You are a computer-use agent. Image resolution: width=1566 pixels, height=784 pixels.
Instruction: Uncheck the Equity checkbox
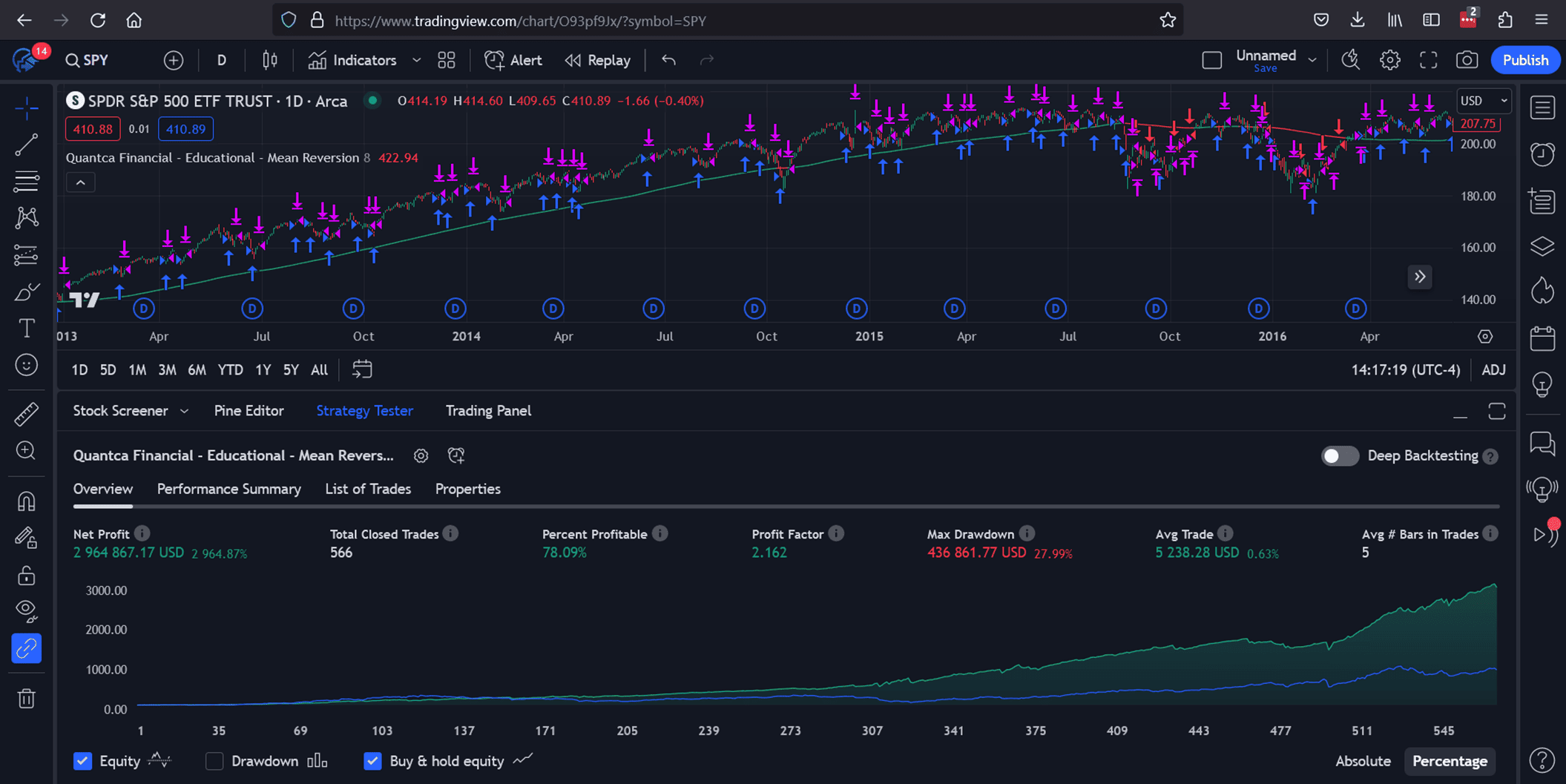tap(82, 761)
